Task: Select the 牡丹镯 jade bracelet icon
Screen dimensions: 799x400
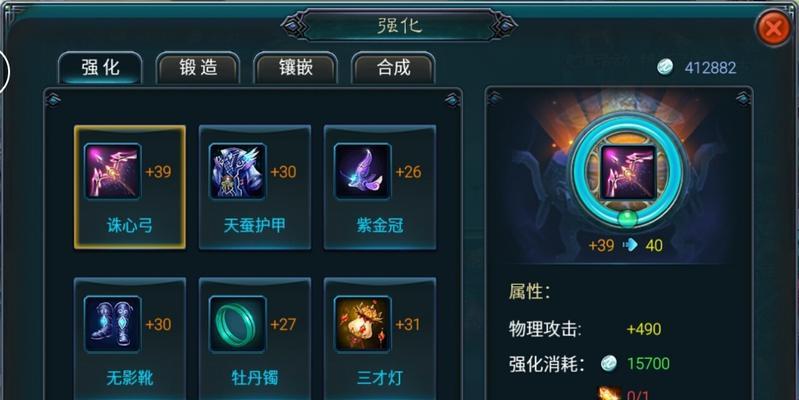Action: 237,324
